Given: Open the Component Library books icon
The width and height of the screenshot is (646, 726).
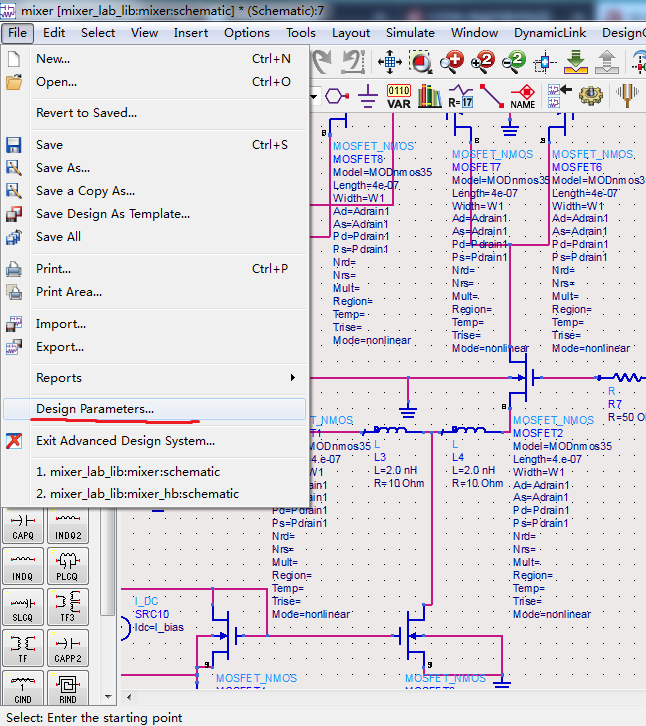Looking at the screenshot, I should point(429,96).
